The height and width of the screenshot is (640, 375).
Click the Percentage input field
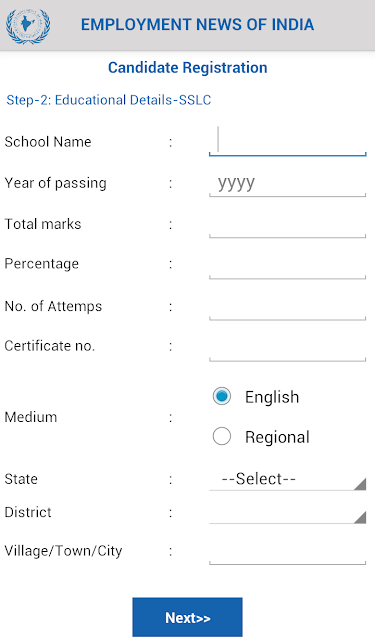point(287,265)
